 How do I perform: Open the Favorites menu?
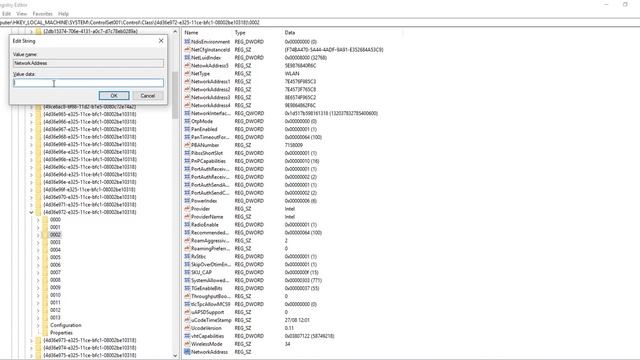coord(42,13)
